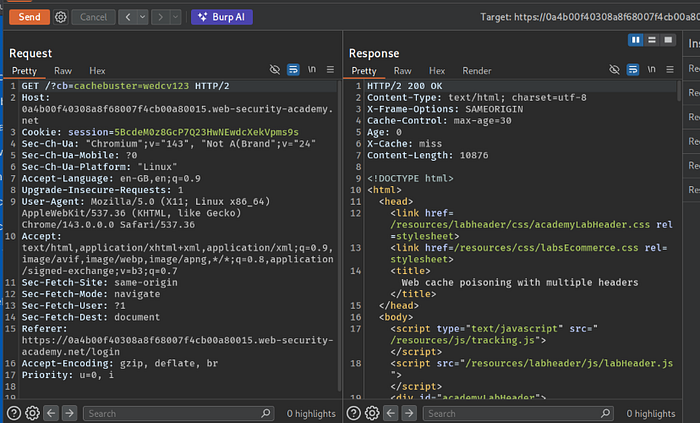This screenshot has width=700, height=423.
Task: Click the 'Sec-Fetch-Dest: document' request line
Action: pyautogui.click(x=91, y=317)
